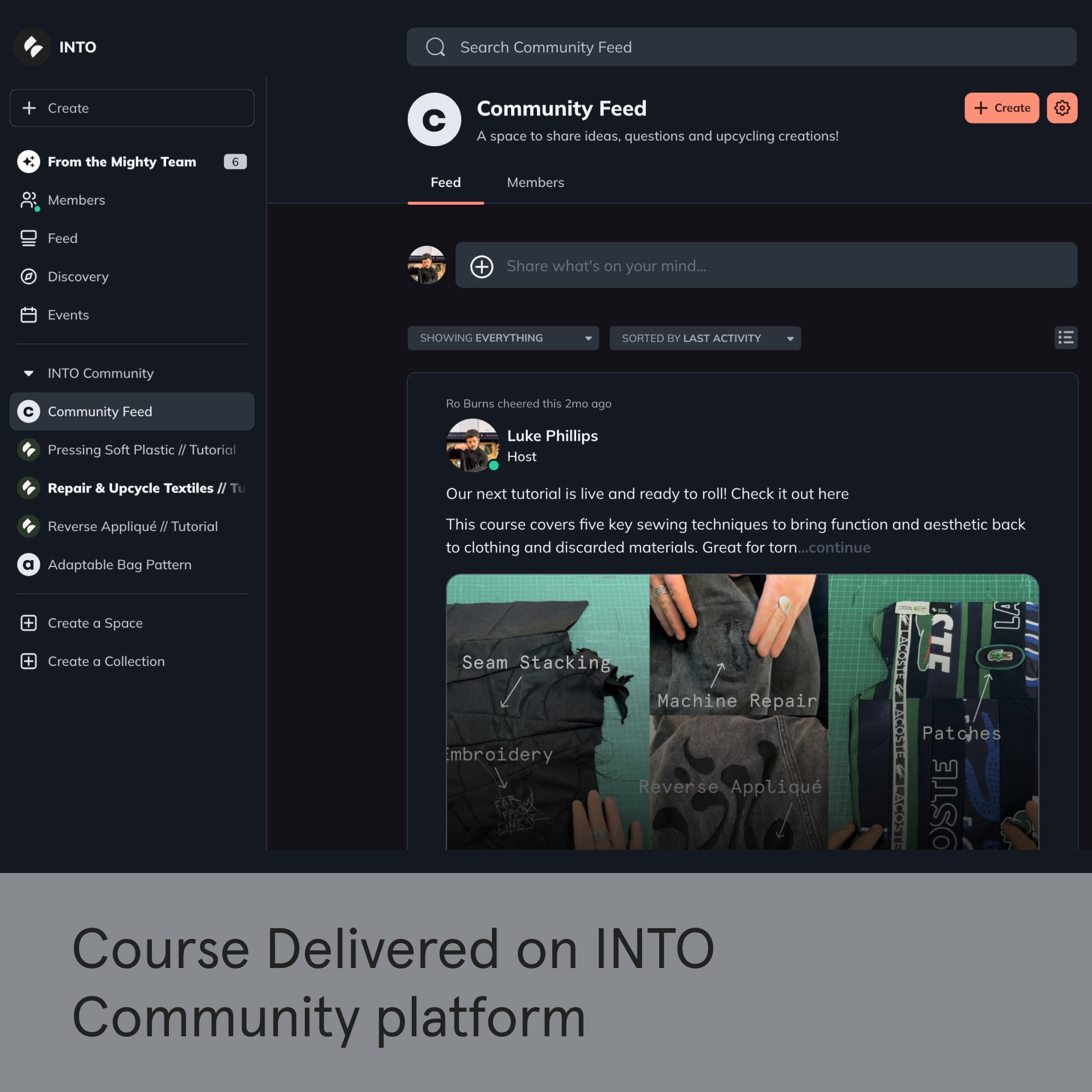Toggle the list view layout icon

[1065, 338]
